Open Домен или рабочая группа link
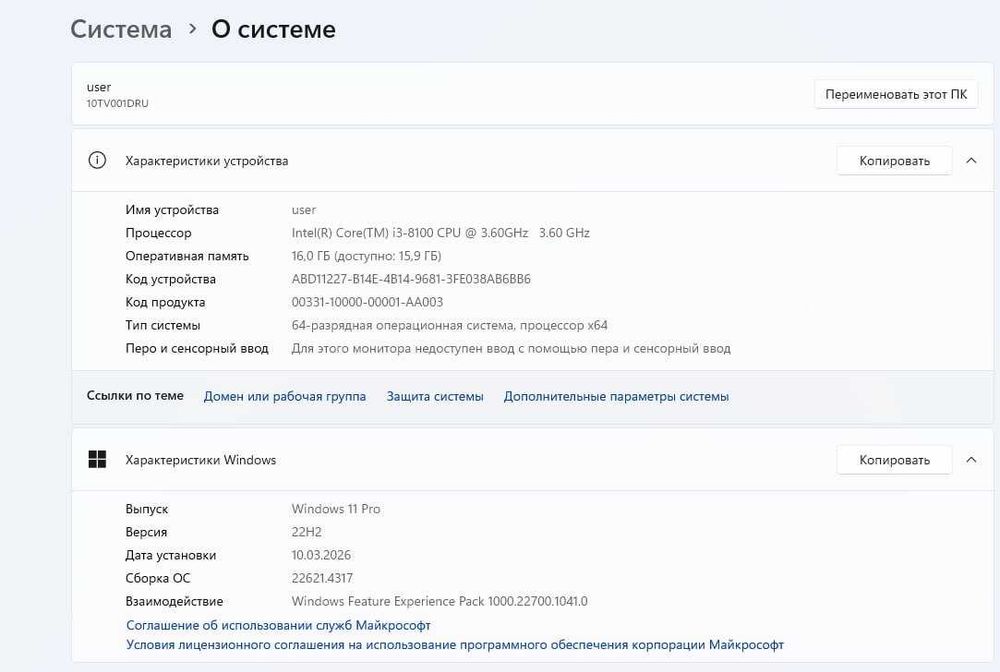The height and width of the screenshot is (672, 1000). [x=284, y=396]
